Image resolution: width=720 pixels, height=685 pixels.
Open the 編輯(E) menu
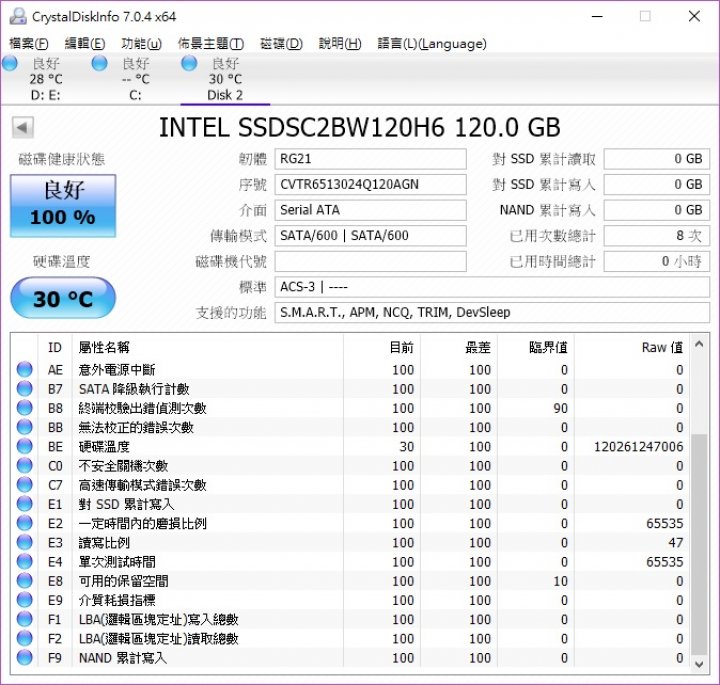coord(85,44)
